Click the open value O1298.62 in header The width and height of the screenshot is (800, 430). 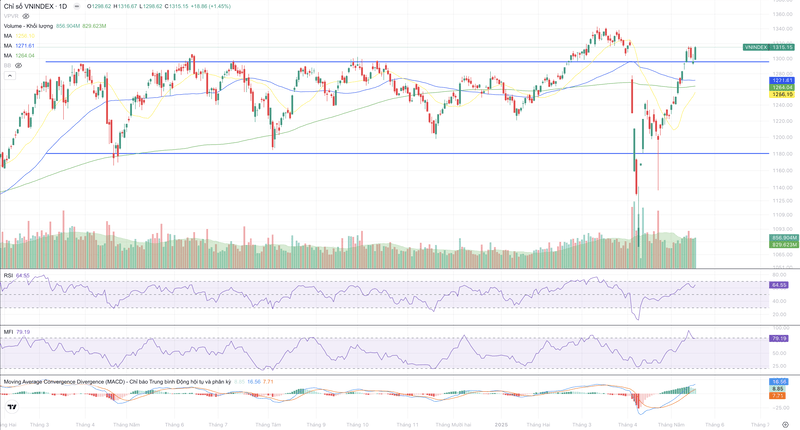[x=98, y=6]
